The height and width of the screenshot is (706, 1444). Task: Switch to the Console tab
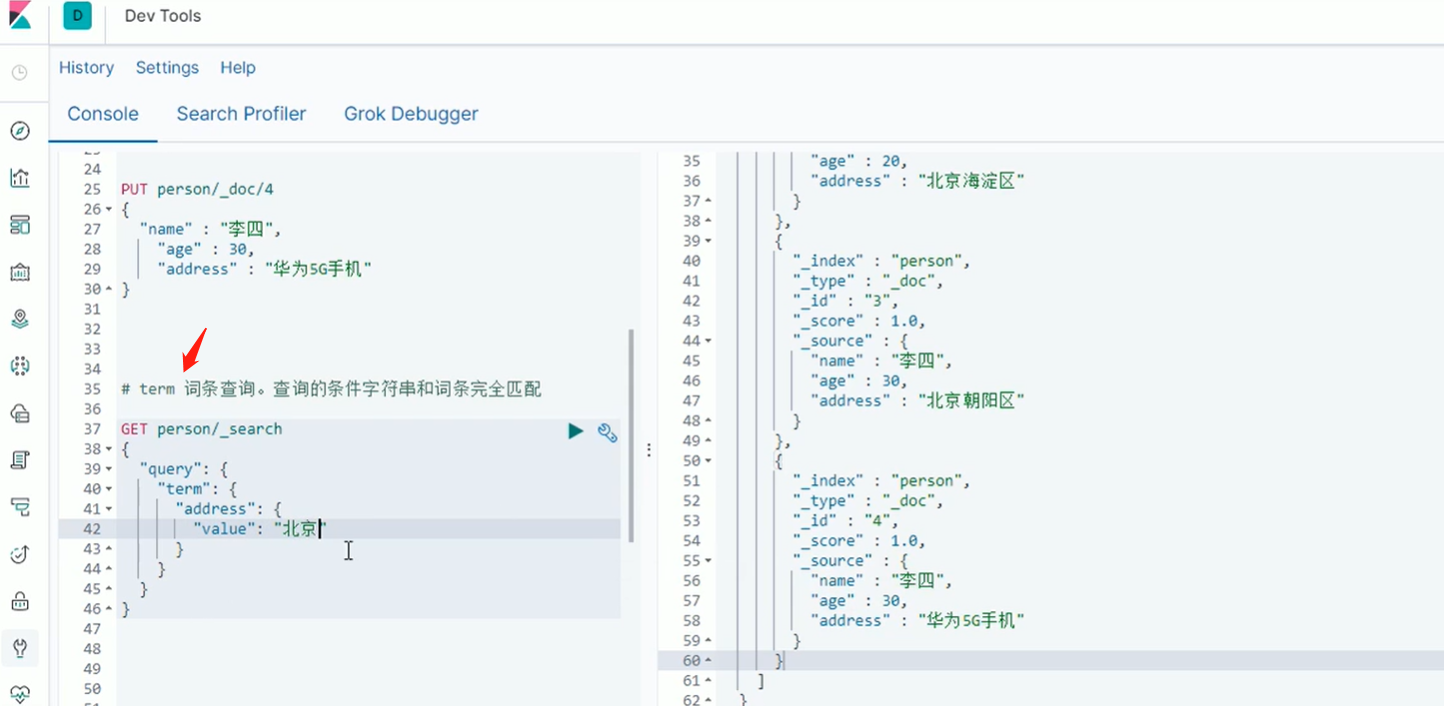pyautogui.click(x=103, y=114)
